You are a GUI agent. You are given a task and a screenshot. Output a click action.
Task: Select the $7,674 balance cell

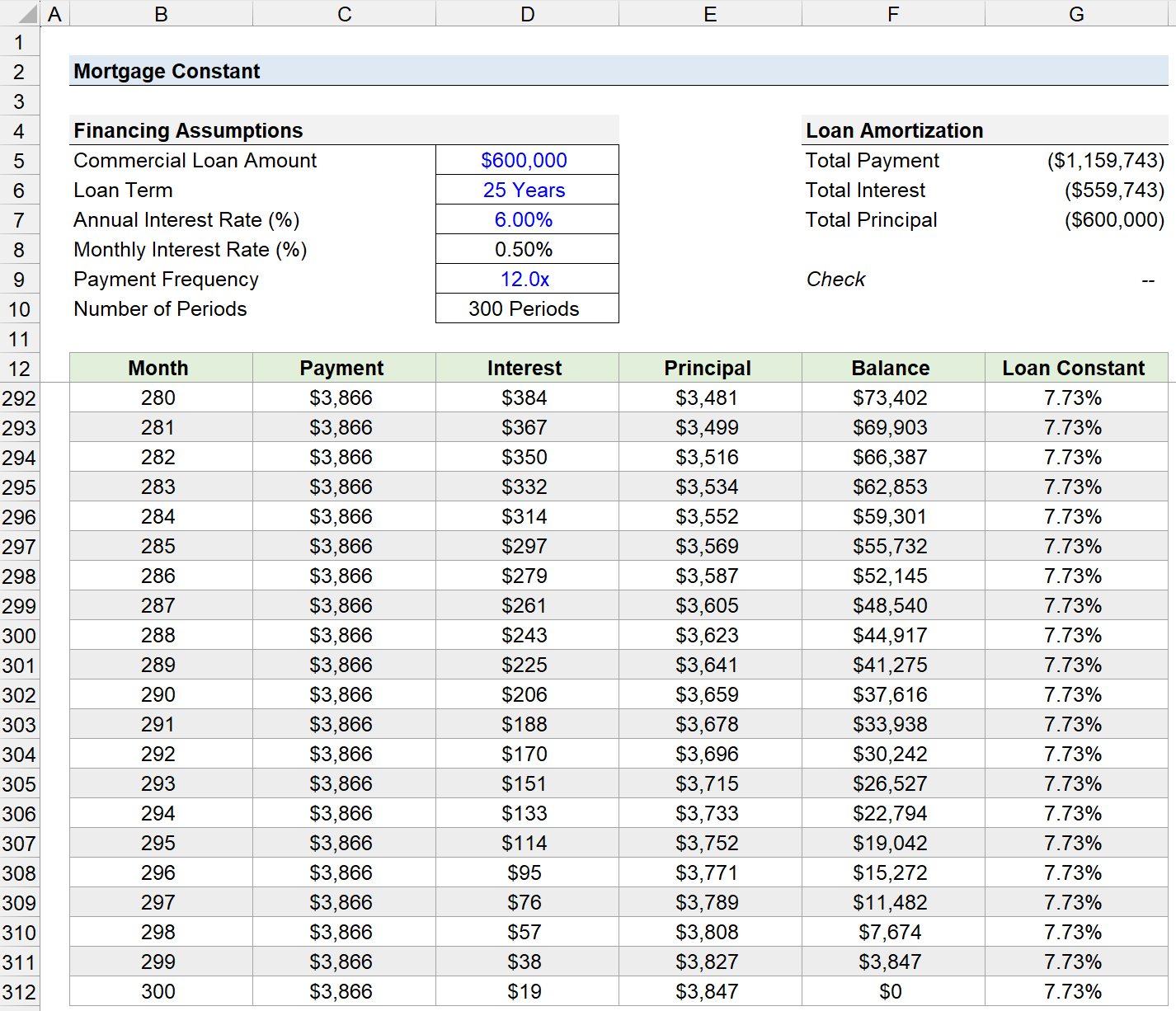point(894,933)
